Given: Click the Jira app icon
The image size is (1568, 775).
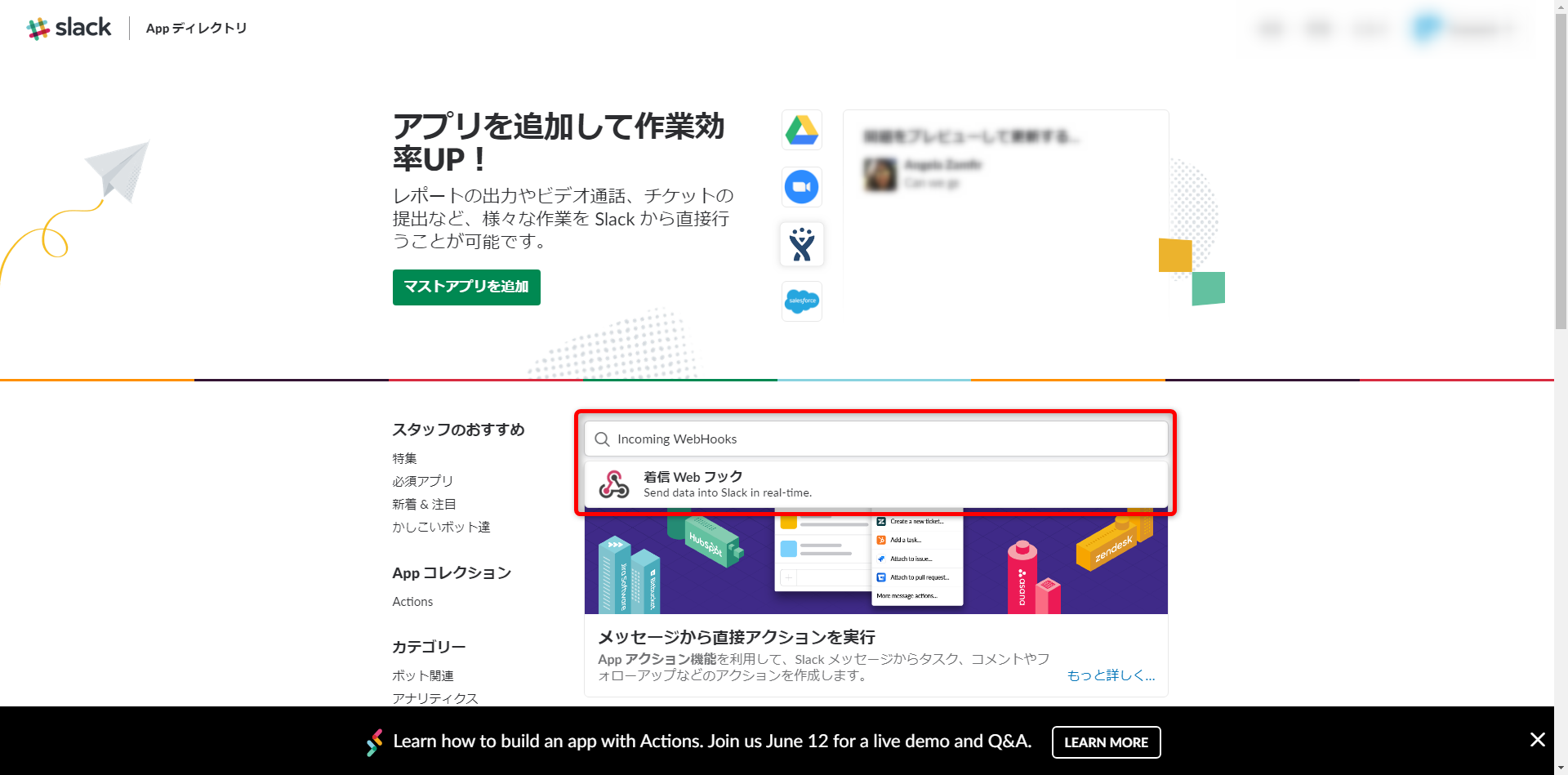Looking at the screenshot, I should (x=802, y=244).
